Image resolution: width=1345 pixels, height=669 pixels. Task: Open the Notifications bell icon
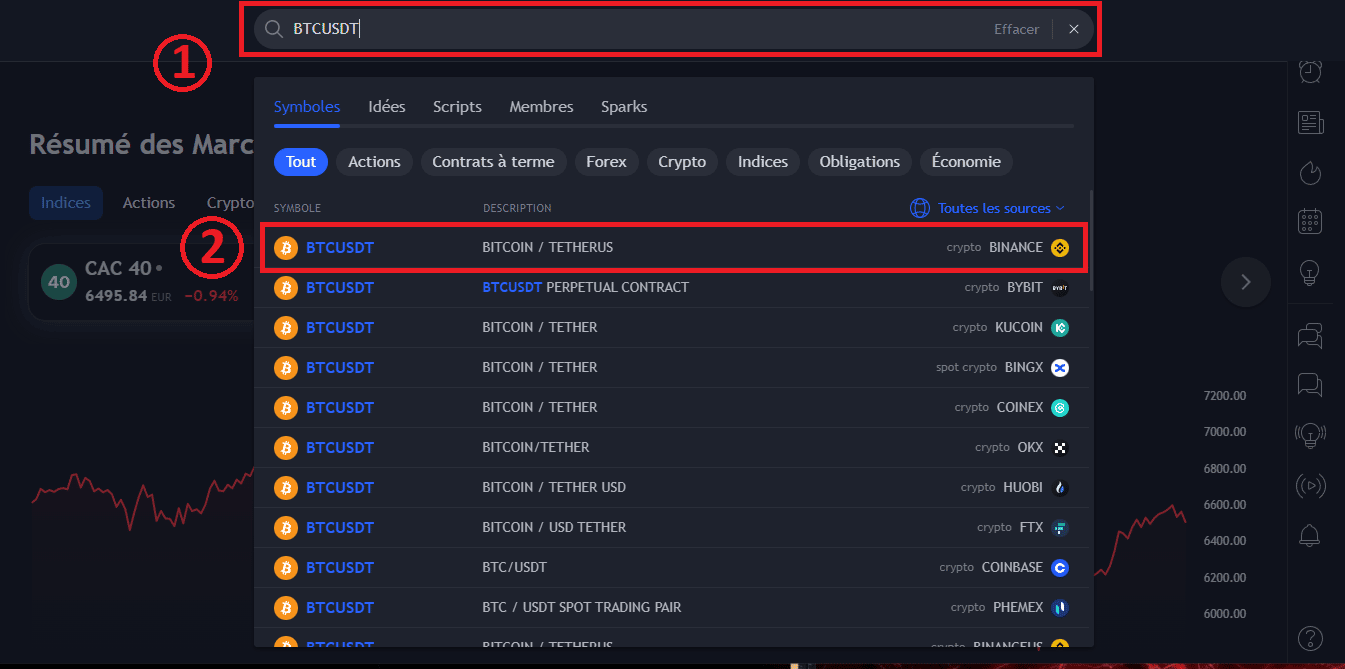1310,535
